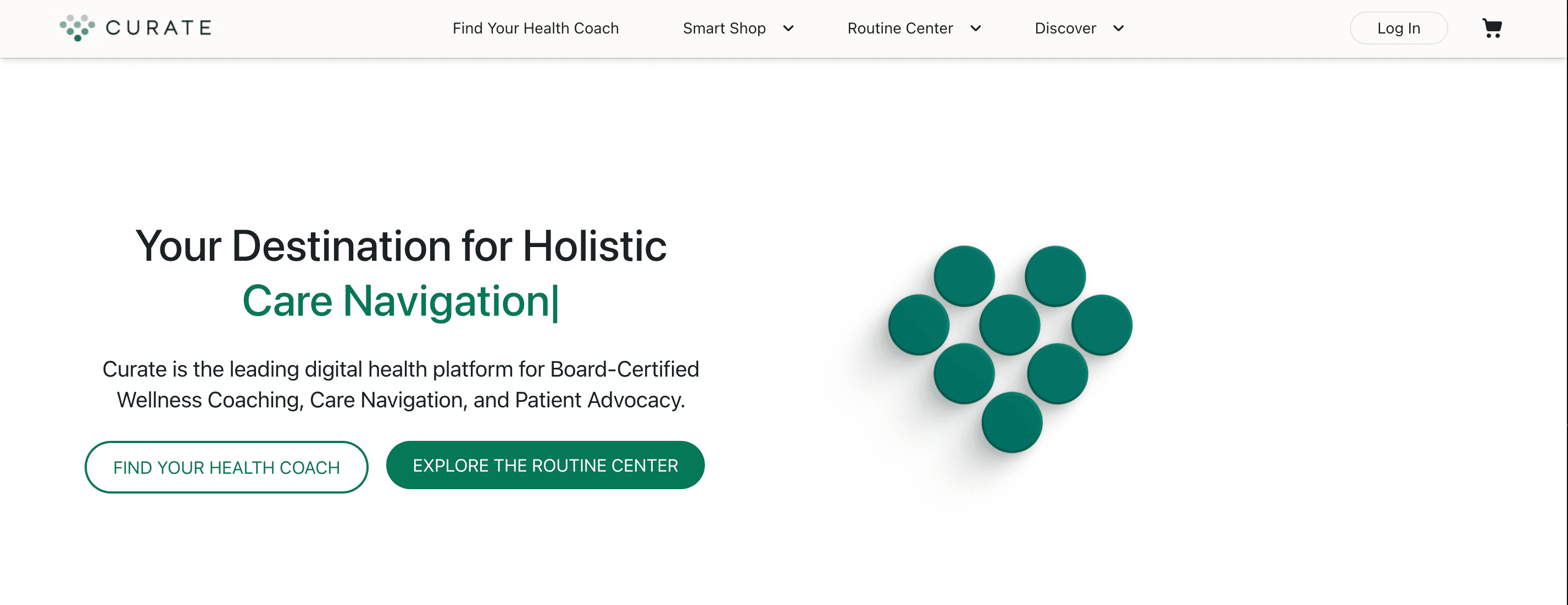This screenshot has width=1568, height=605.
Task: Click the shopping cart icon
Action: pos(1492,27)
